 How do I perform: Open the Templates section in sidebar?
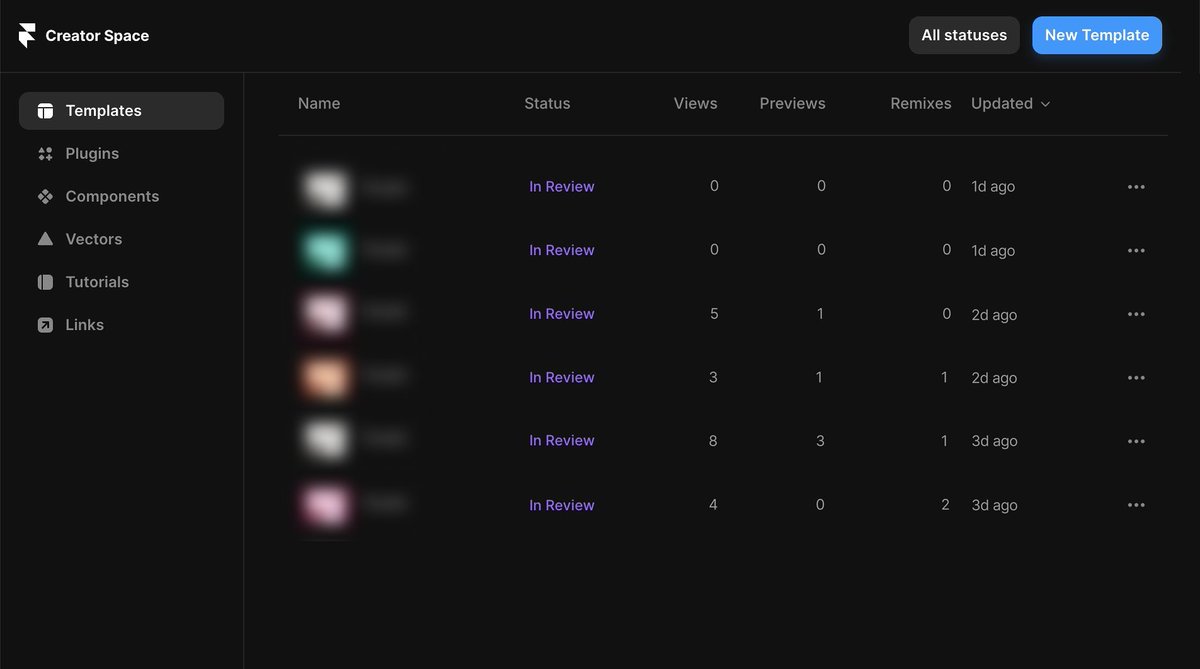point(121,111)
